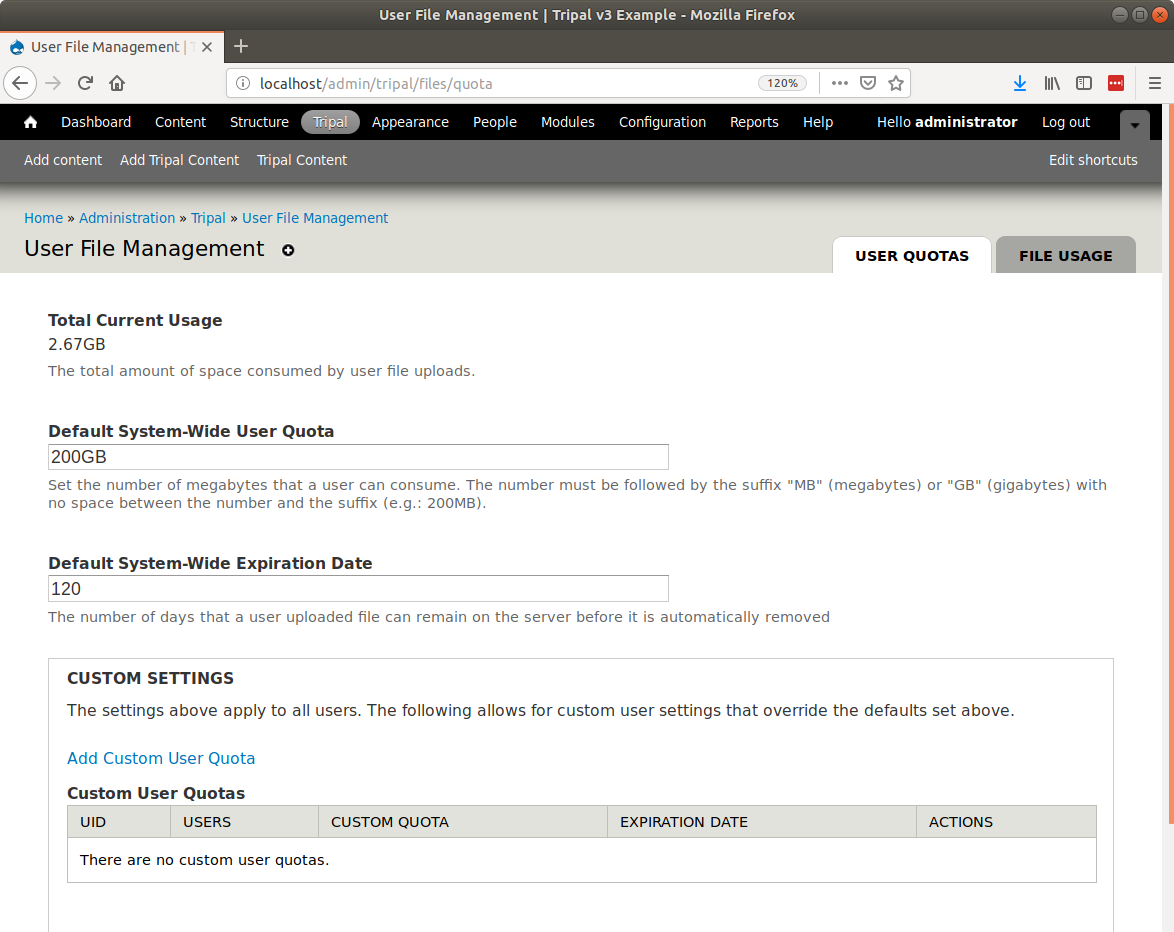Go back to the previous page
This screenshot has height=932, width=1174.
point(20,83)
